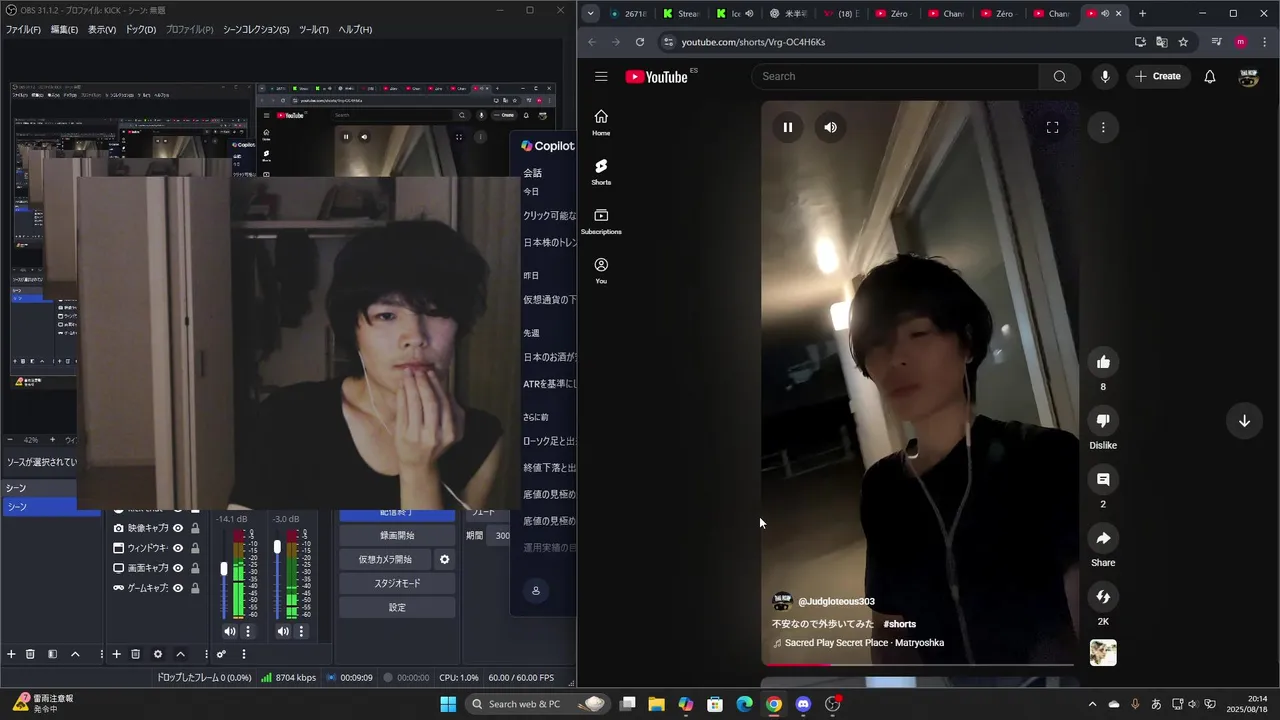Click 録画開始 to start recording
The height and width of the screenshot is (720, 1280).
pos(397,535)
